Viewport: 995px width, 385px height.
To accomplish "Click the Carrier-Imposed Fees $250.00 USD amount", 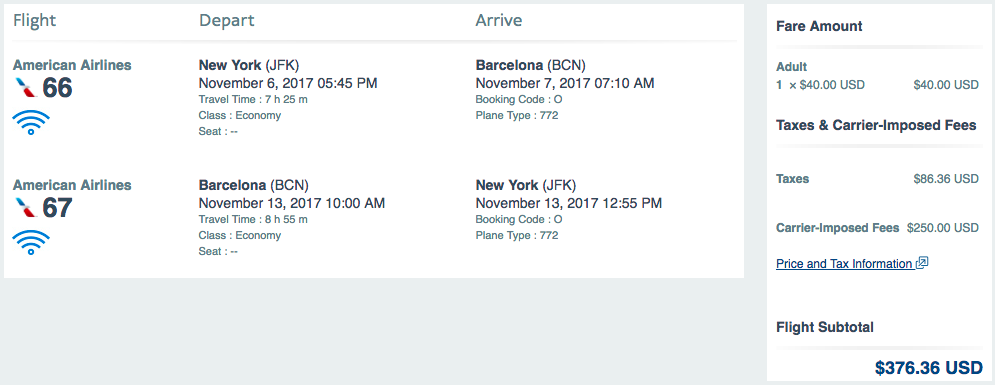I will coord(943,228).
